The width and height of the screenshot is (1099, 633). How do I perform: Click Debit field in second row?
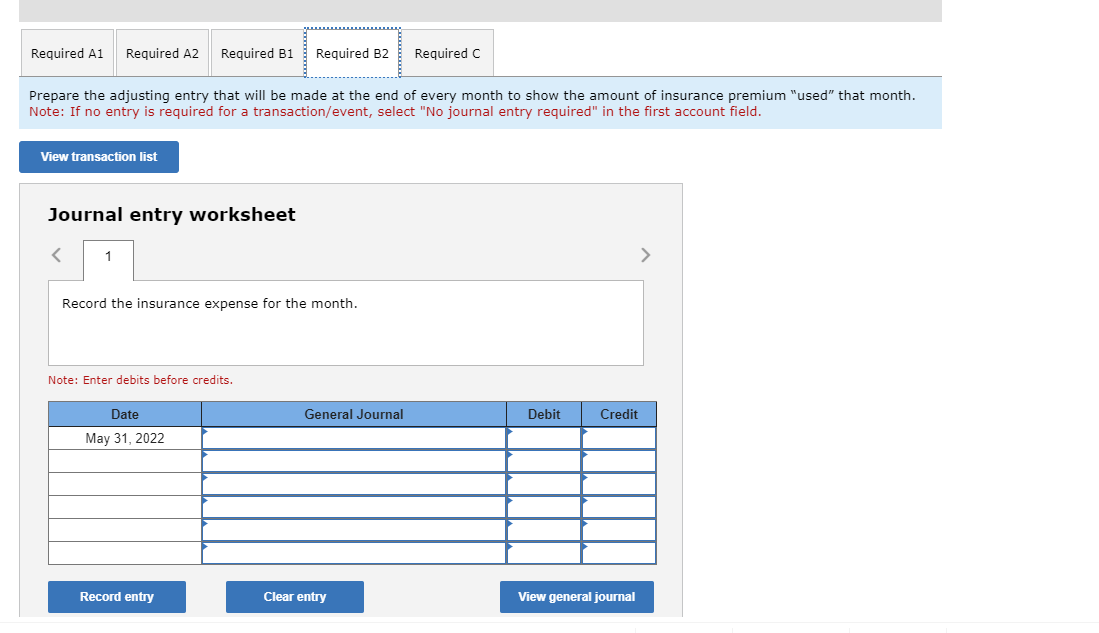[x=544, y=461]
